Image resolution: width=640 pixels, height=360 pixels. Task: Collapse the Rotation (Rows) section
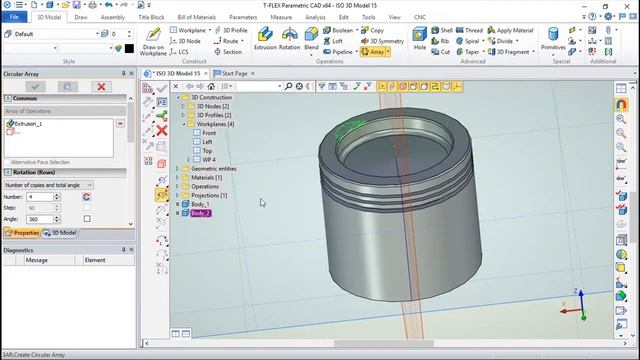[8, 172]
